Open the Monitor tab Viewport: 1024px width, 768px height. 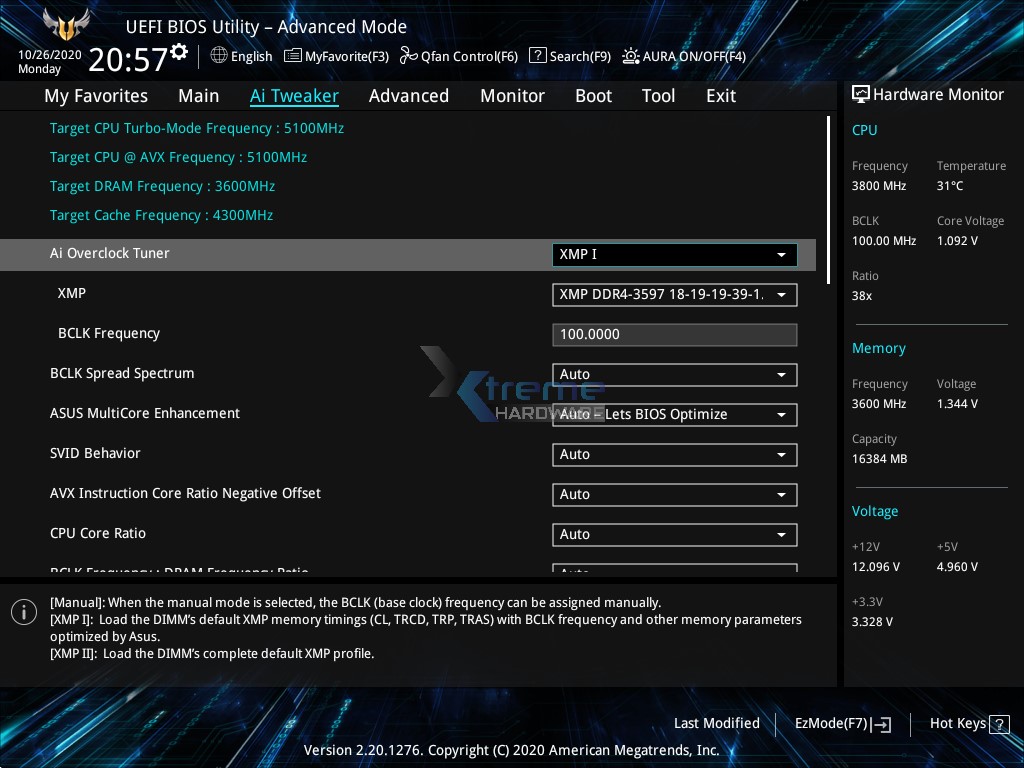(512, 95)
